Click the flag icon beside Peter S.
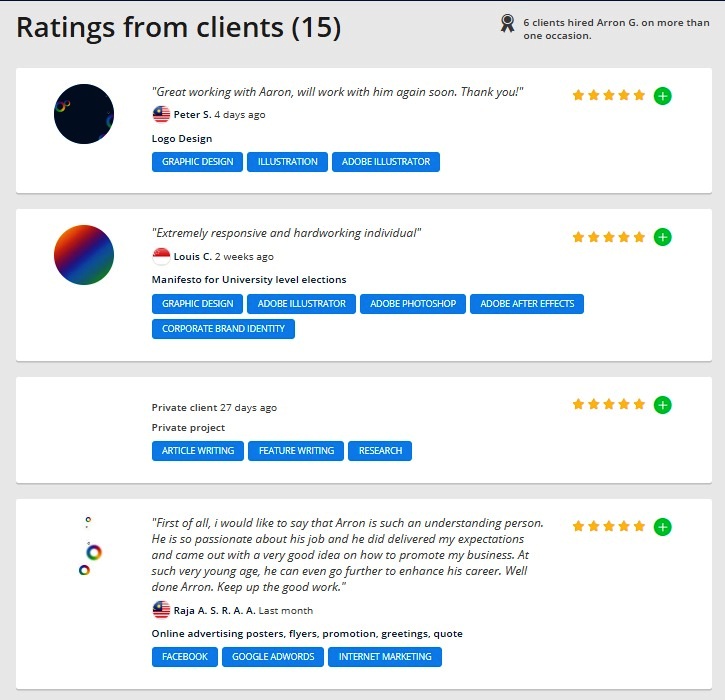This screenshot has height=700, width=725. click(x=161, y=115)
